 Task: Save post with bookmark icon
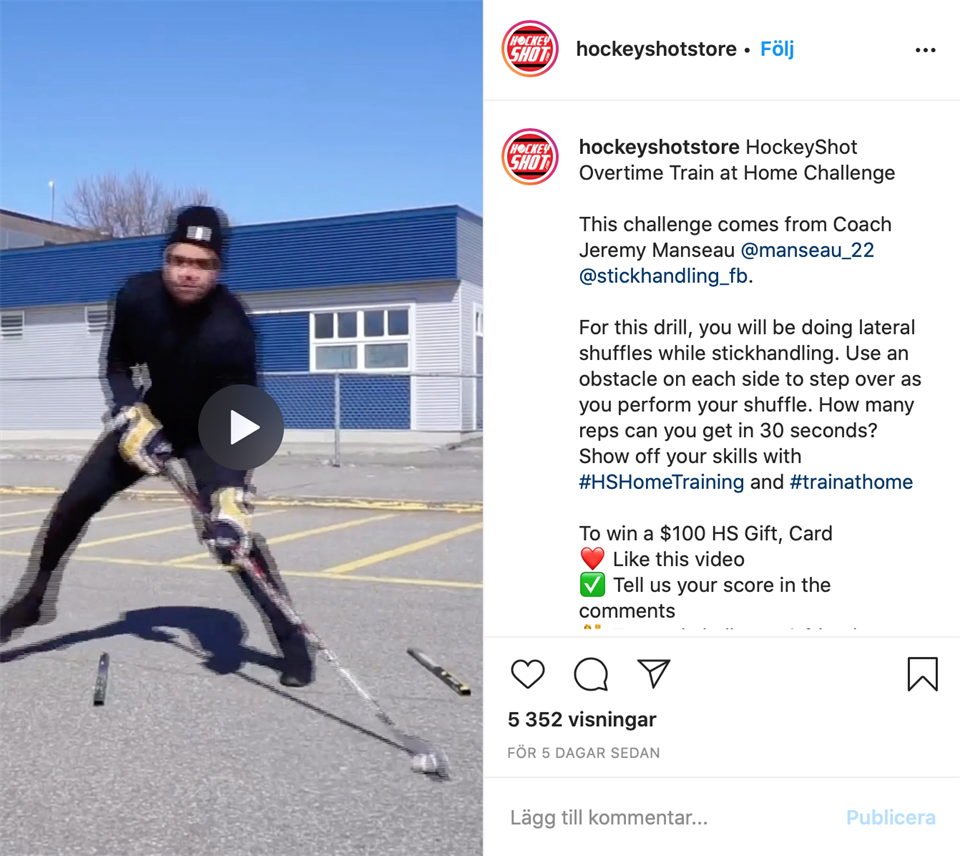tap(923, 674)
